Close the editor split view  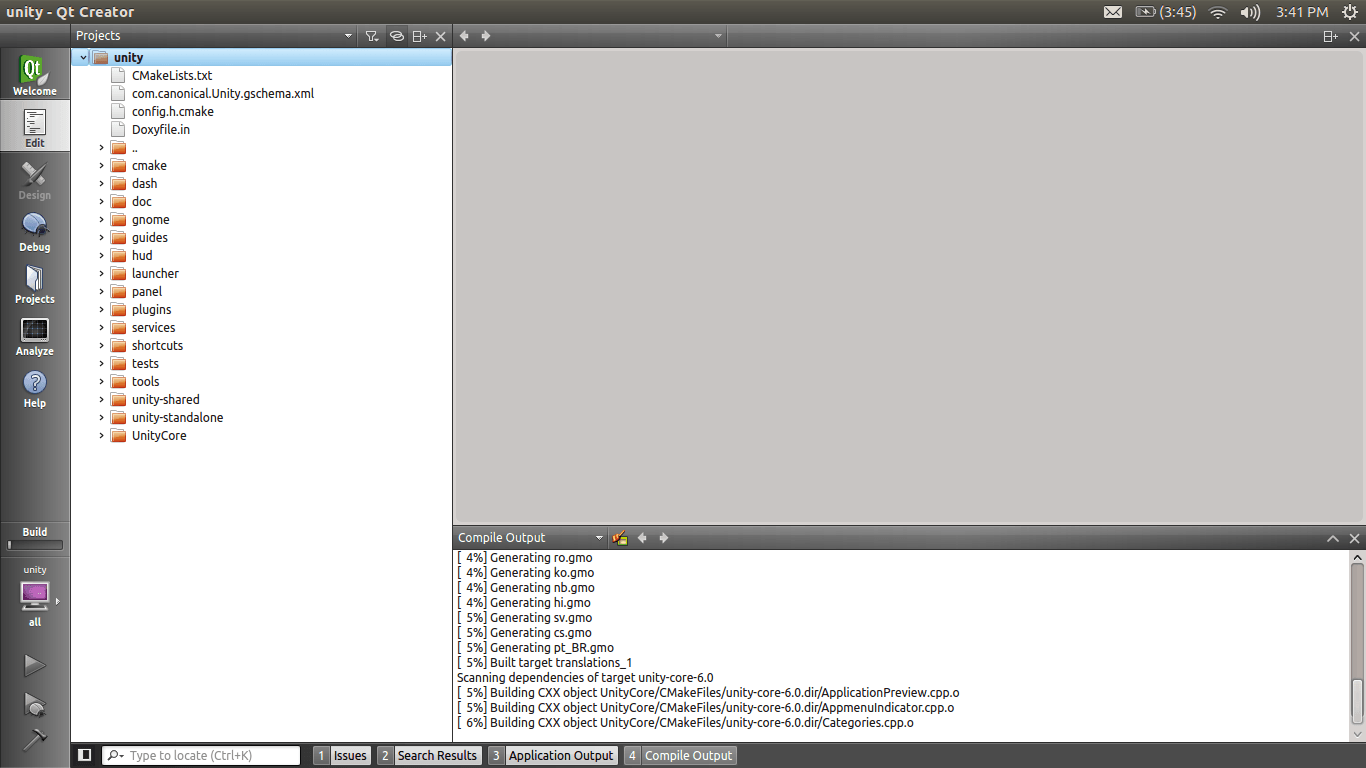1354,36
